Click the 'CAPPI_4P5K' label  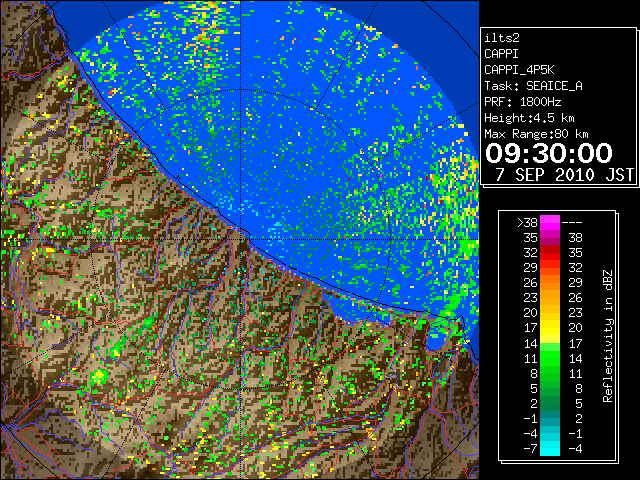(x=519, y=70)
